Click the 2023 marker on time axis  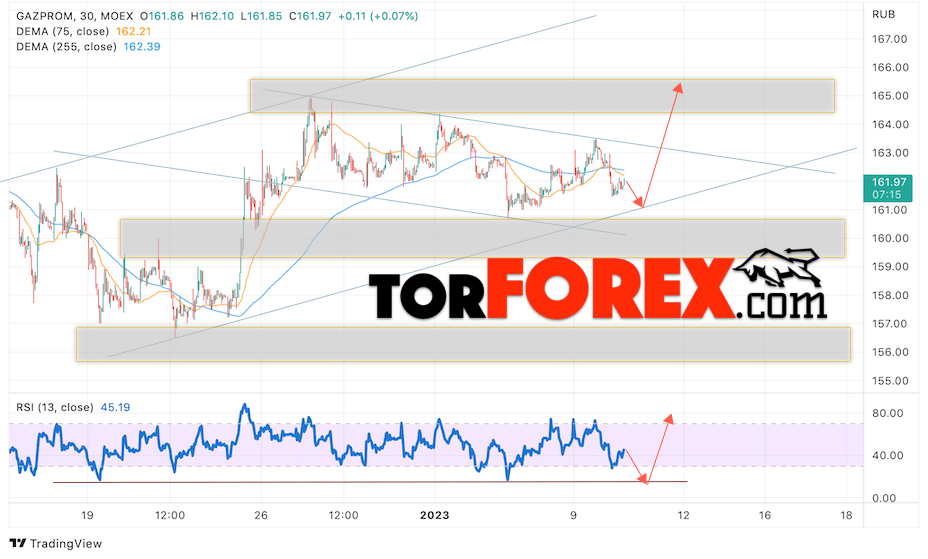[434, 515]
